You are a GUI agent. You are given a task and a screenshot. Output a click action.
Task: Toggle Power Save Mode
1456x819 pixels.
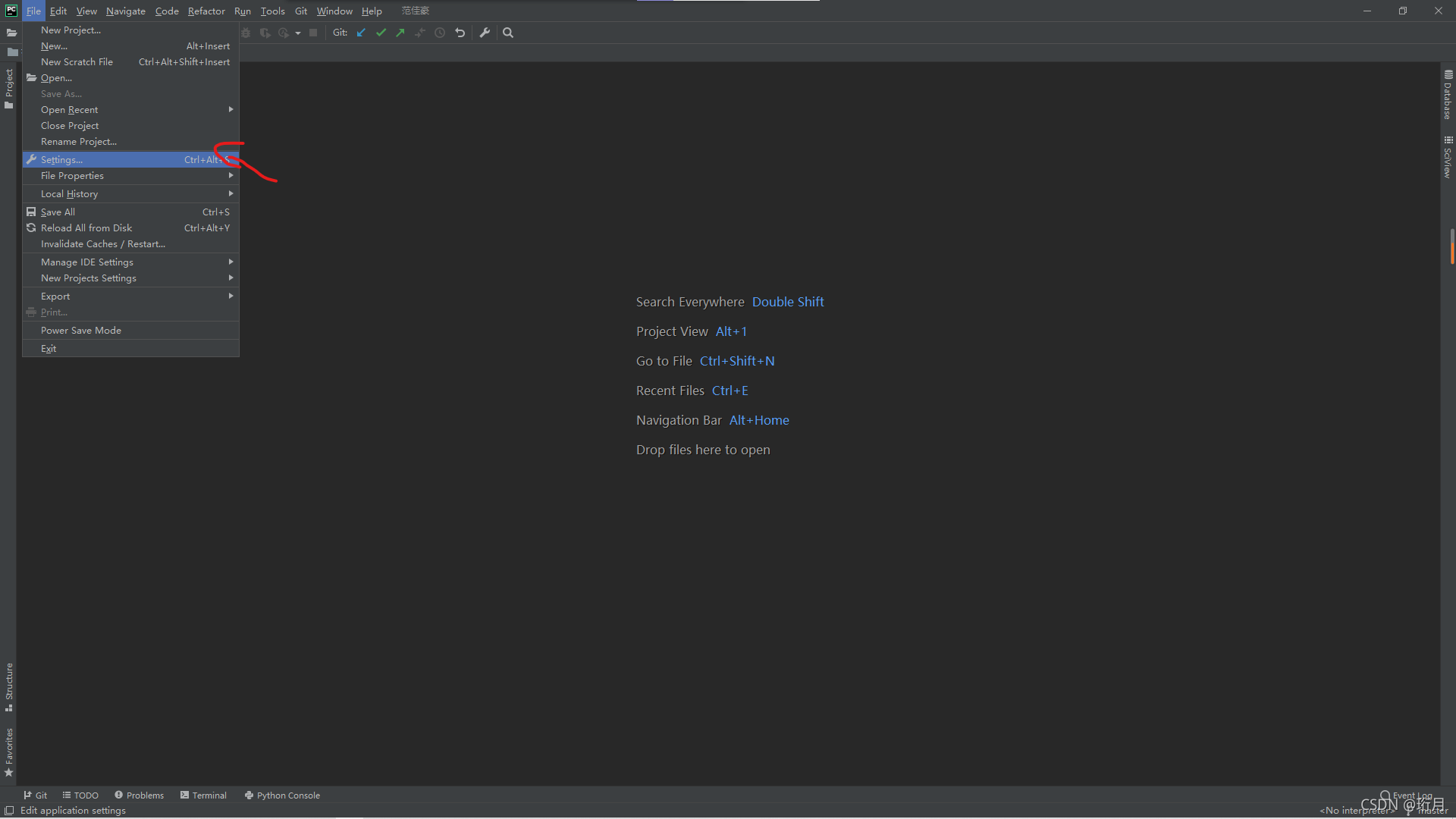pyautogui.click(x=81, y=331)
